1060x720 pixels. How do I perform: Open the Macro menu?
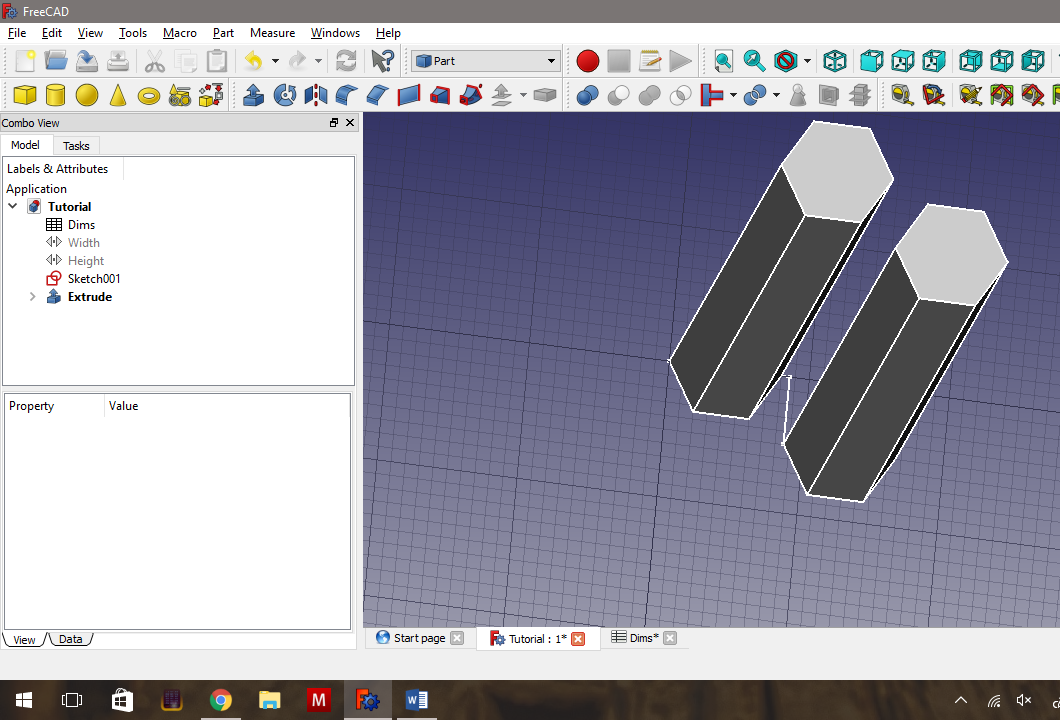[179, 32]
